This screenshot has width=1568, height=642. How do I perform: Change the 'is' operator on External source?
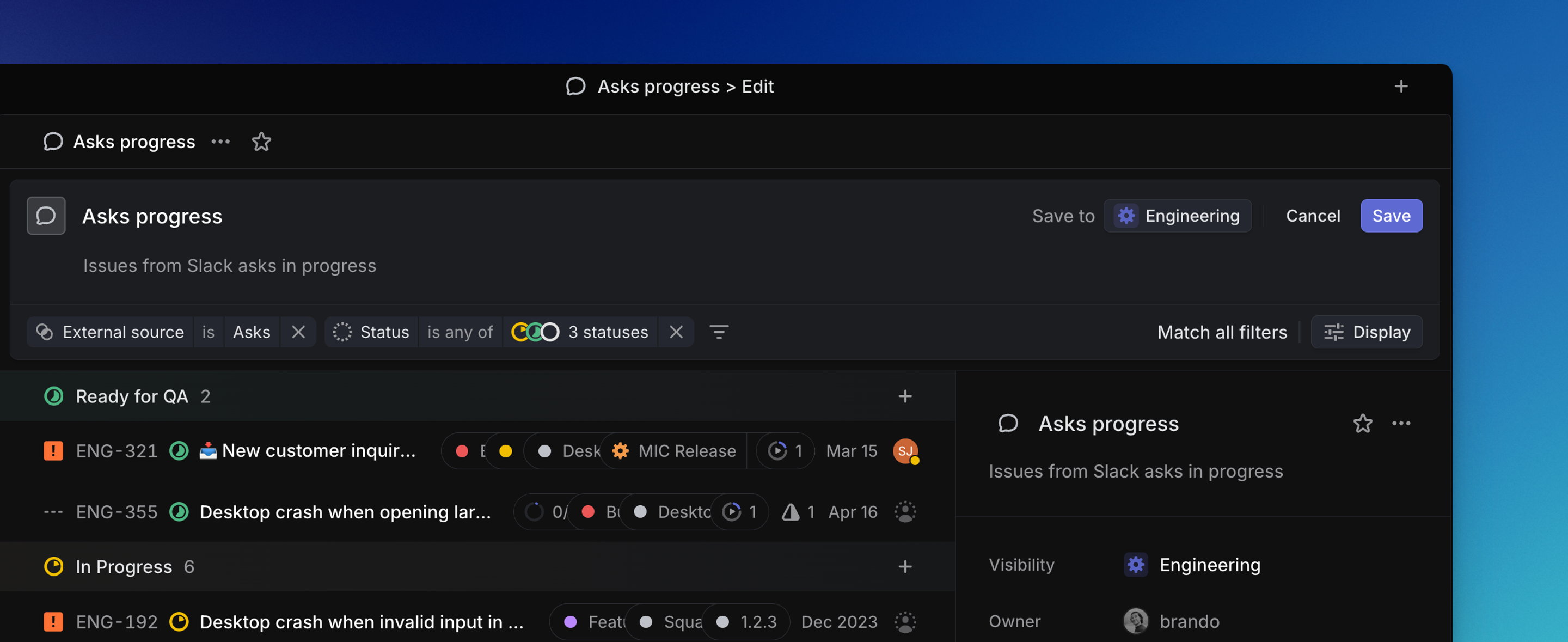208,332
